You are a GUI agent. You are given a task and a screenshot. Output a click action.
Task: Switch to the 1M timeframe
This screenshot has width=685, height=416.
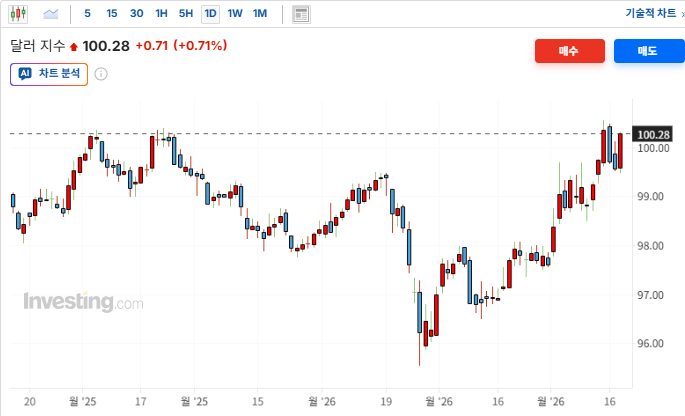tap(259, 14)
